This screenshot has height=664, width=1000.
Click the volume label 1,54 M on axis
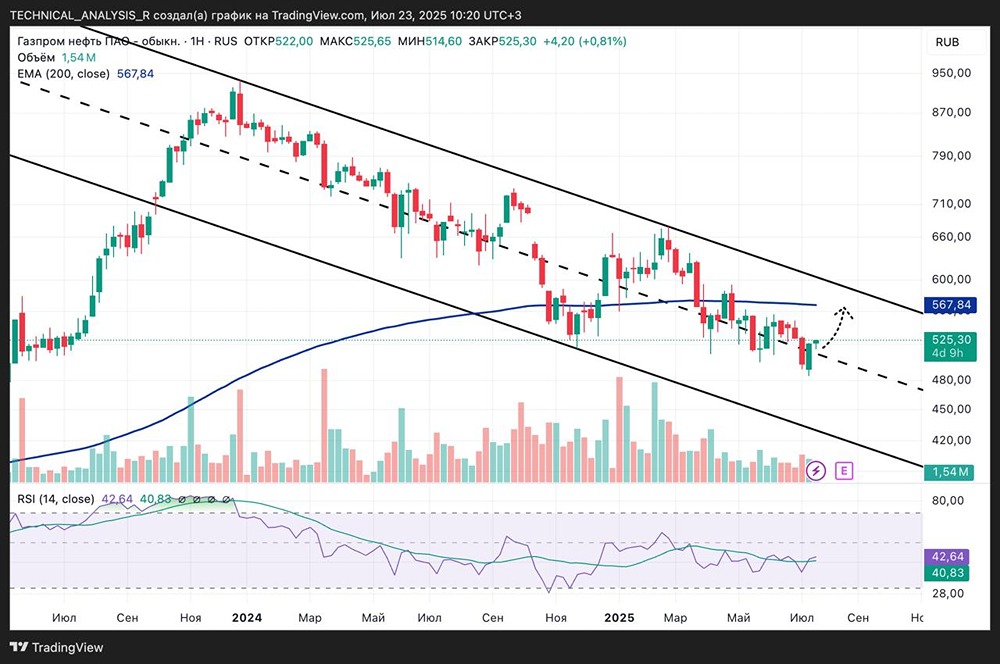950,472
